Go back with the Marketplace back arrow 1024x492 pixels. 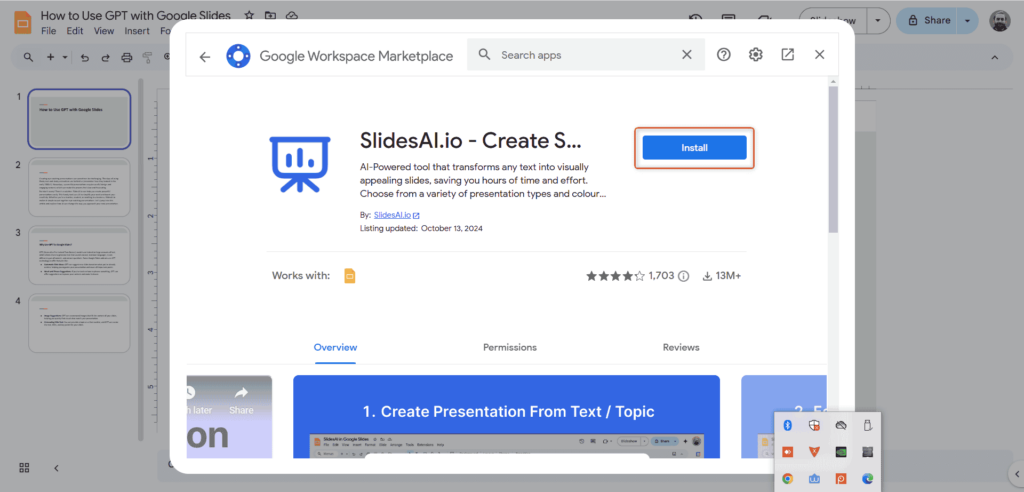coord(205,56)
